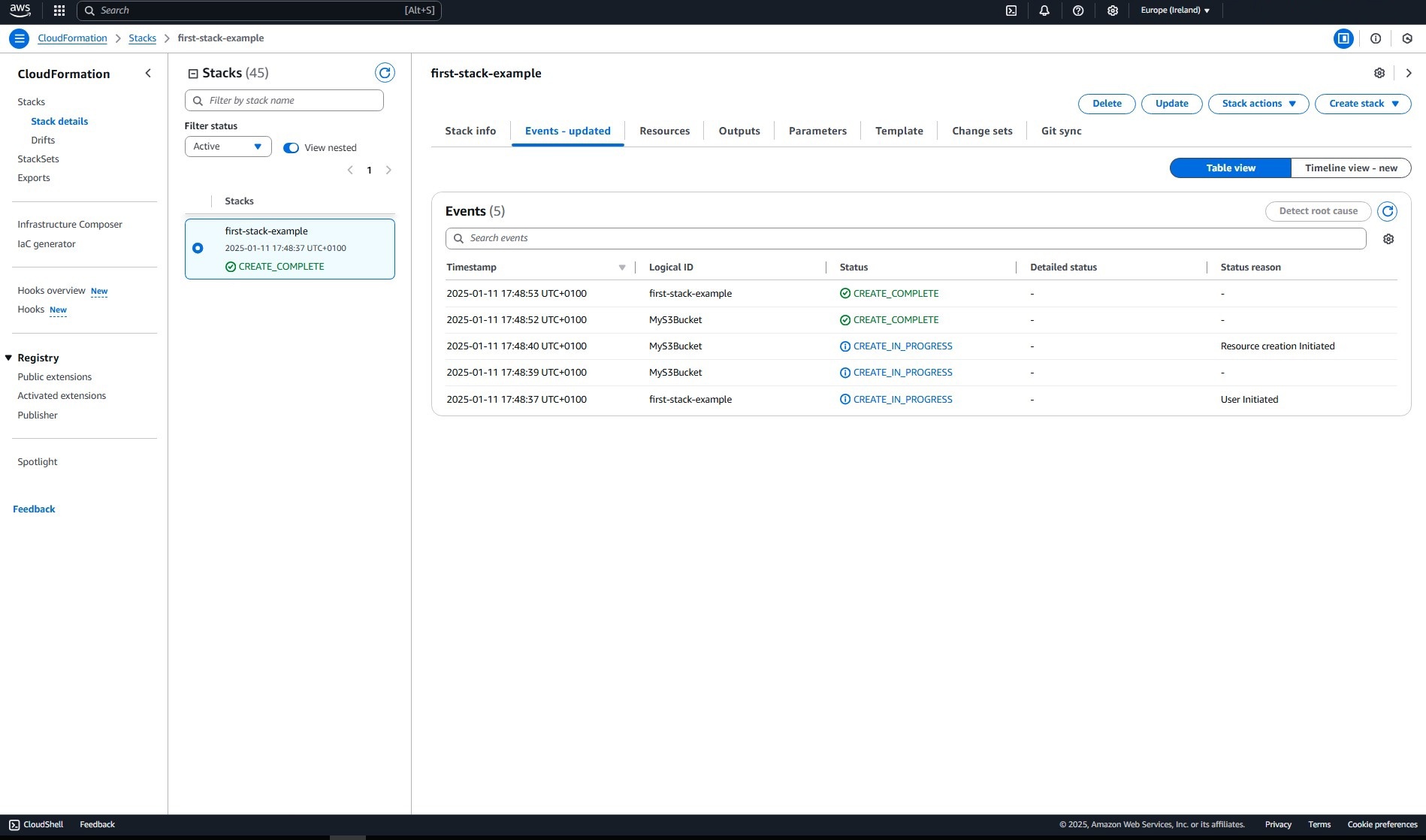
Task: Click the Delete stack button
Action: 1107,104
